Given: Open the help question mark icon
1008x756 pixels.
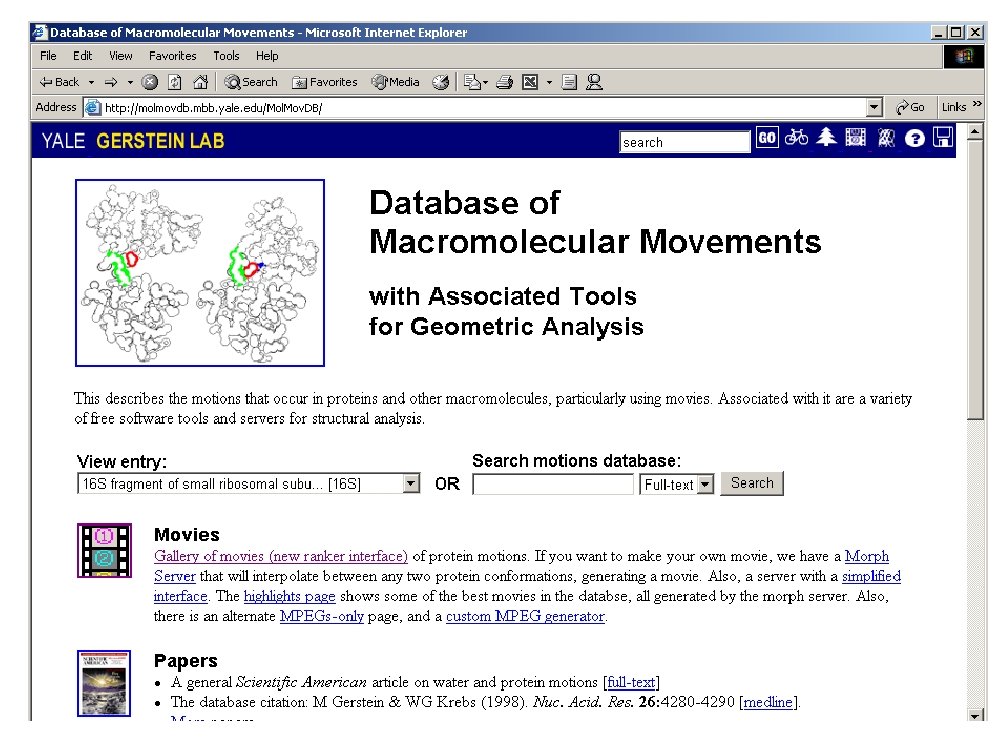Looking at the screenshot, I should [x=914, y=138].
